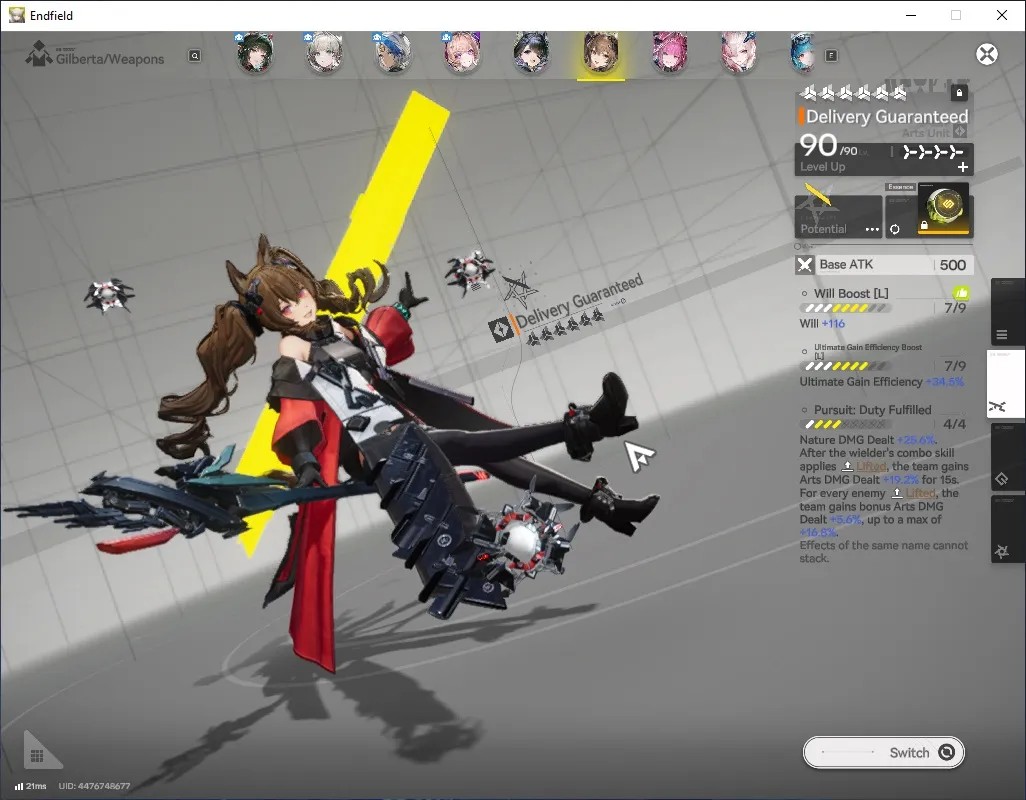Click the essence swap refresh icon
Viewport: 1026px width, 800px height.
894,230
